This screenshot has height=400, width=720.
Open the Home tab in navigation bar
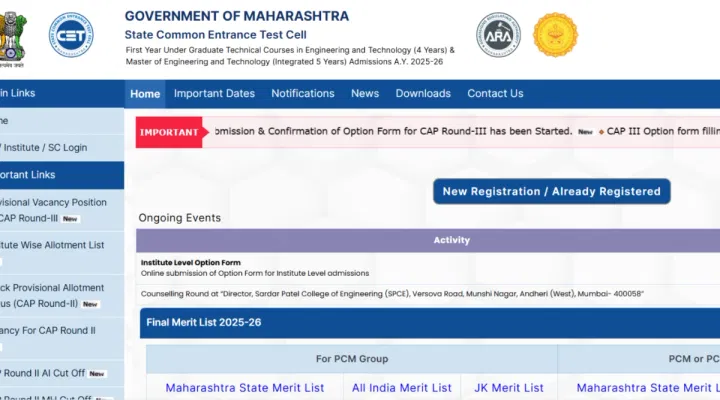pyautogui.click(x=145, y=94)
